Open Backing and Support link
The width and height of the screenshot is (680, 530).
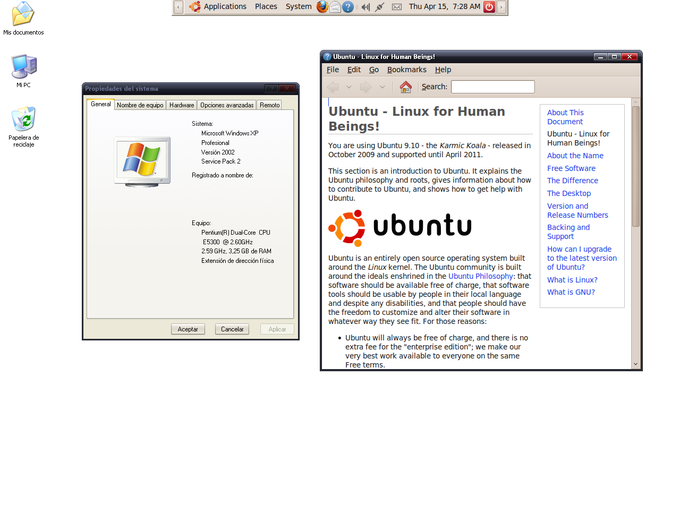(x=569, y=232)
